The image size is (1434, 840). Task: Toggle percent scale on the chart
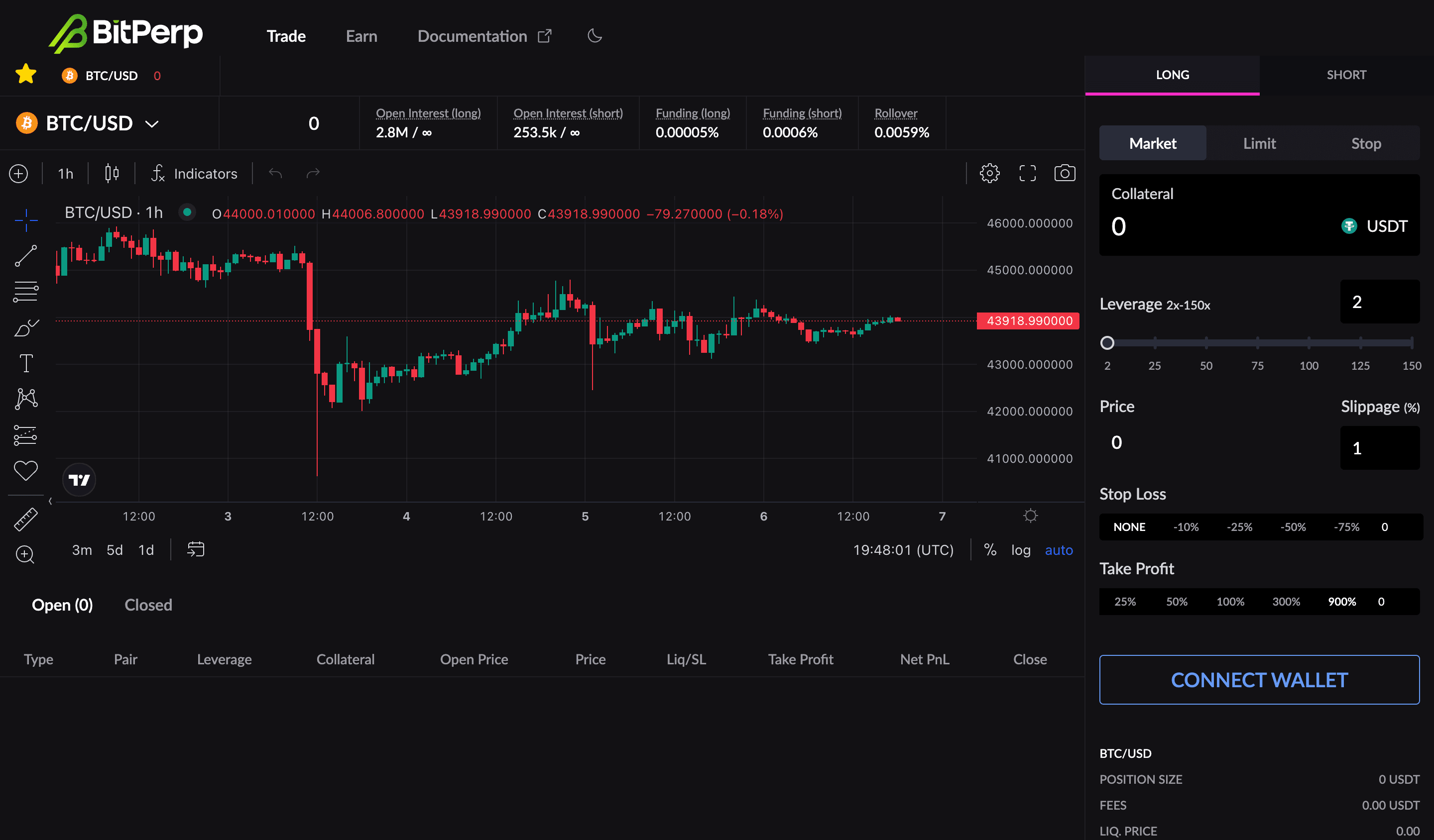tap(990, 550)
